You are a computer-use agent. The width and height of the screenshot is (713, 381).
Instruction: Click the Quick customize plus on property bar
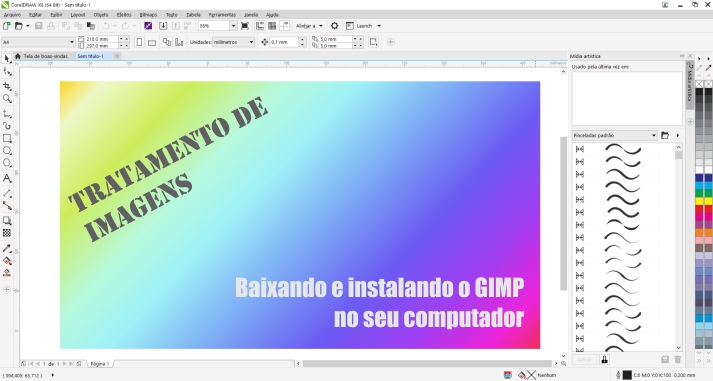[x=390, y=42]
